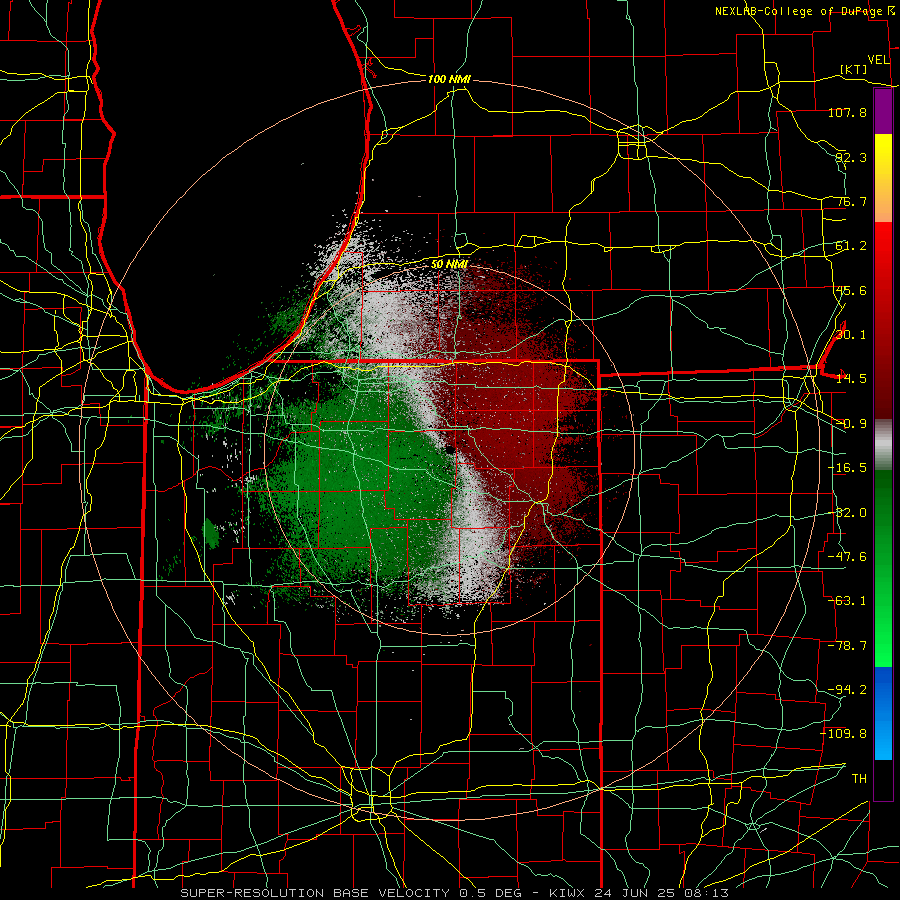Pick the yellow-orange segment of the color bar

[x=883, y=179]
